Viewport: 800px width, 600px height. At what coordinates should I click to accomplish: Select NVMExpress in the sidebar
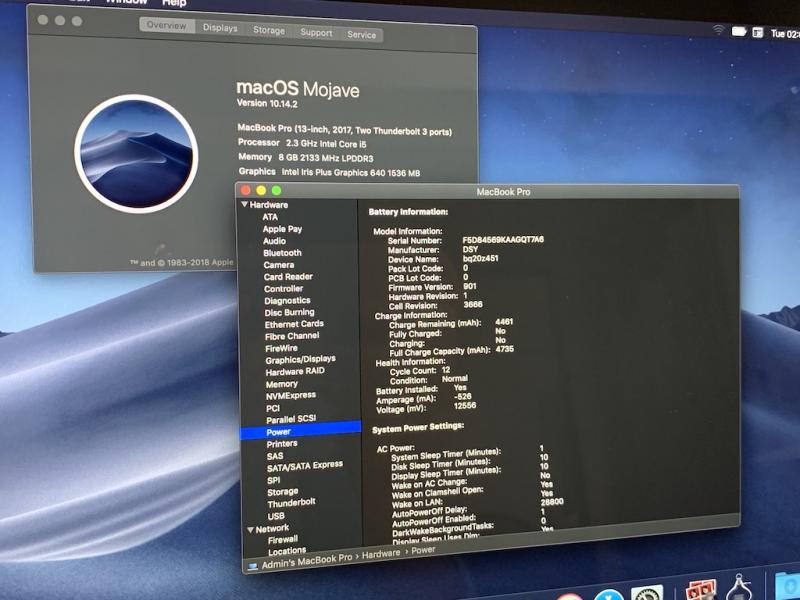(x=291, y=395)
